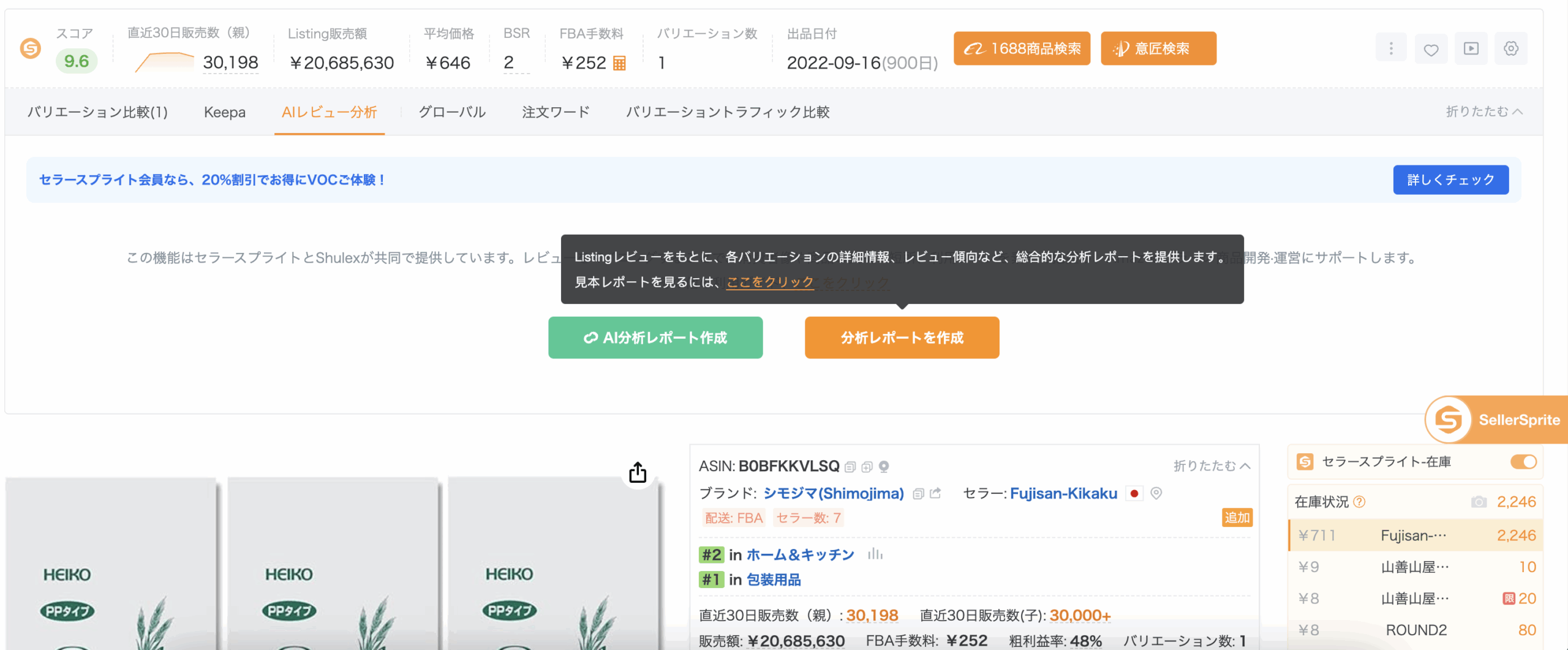Open the 注文ワード tab
Viewport: 1568px width, 650px height.
[556, 112]
